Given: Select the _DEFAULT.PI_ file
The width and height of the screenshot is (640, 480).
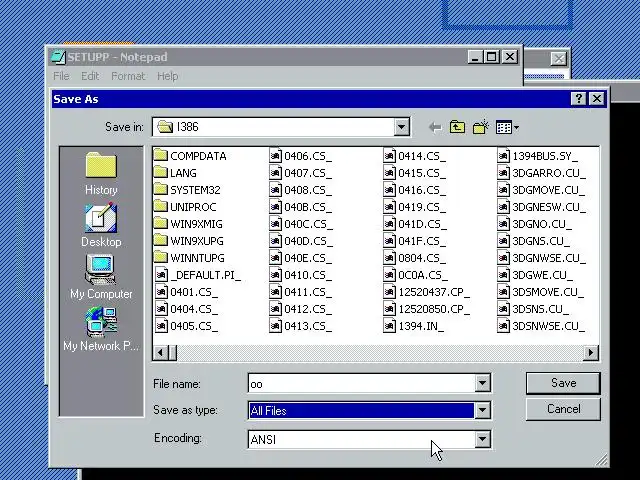Looking at the screenshot, I should (198, 275).
